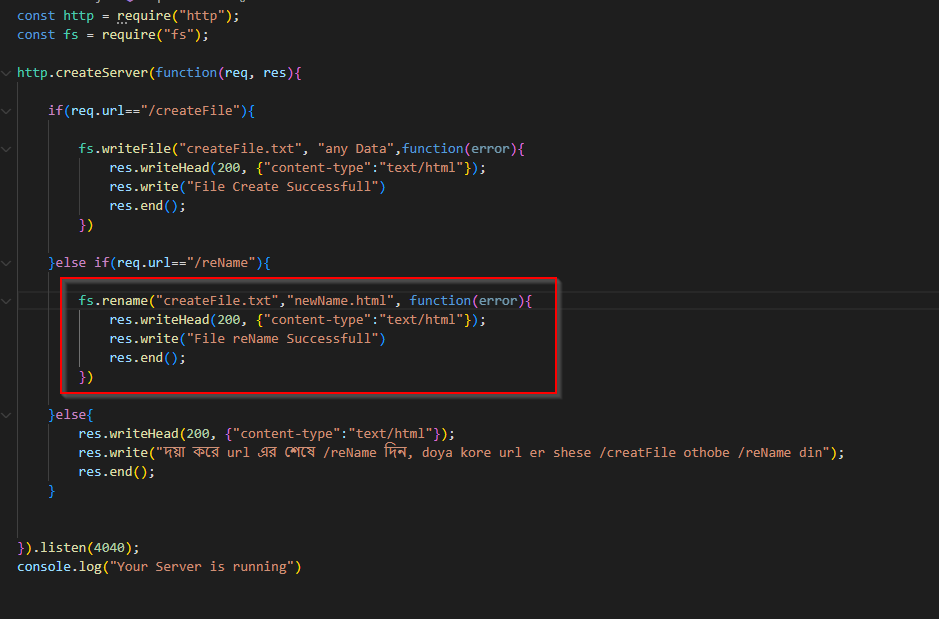Click the const http variable name

pos(78,16)
